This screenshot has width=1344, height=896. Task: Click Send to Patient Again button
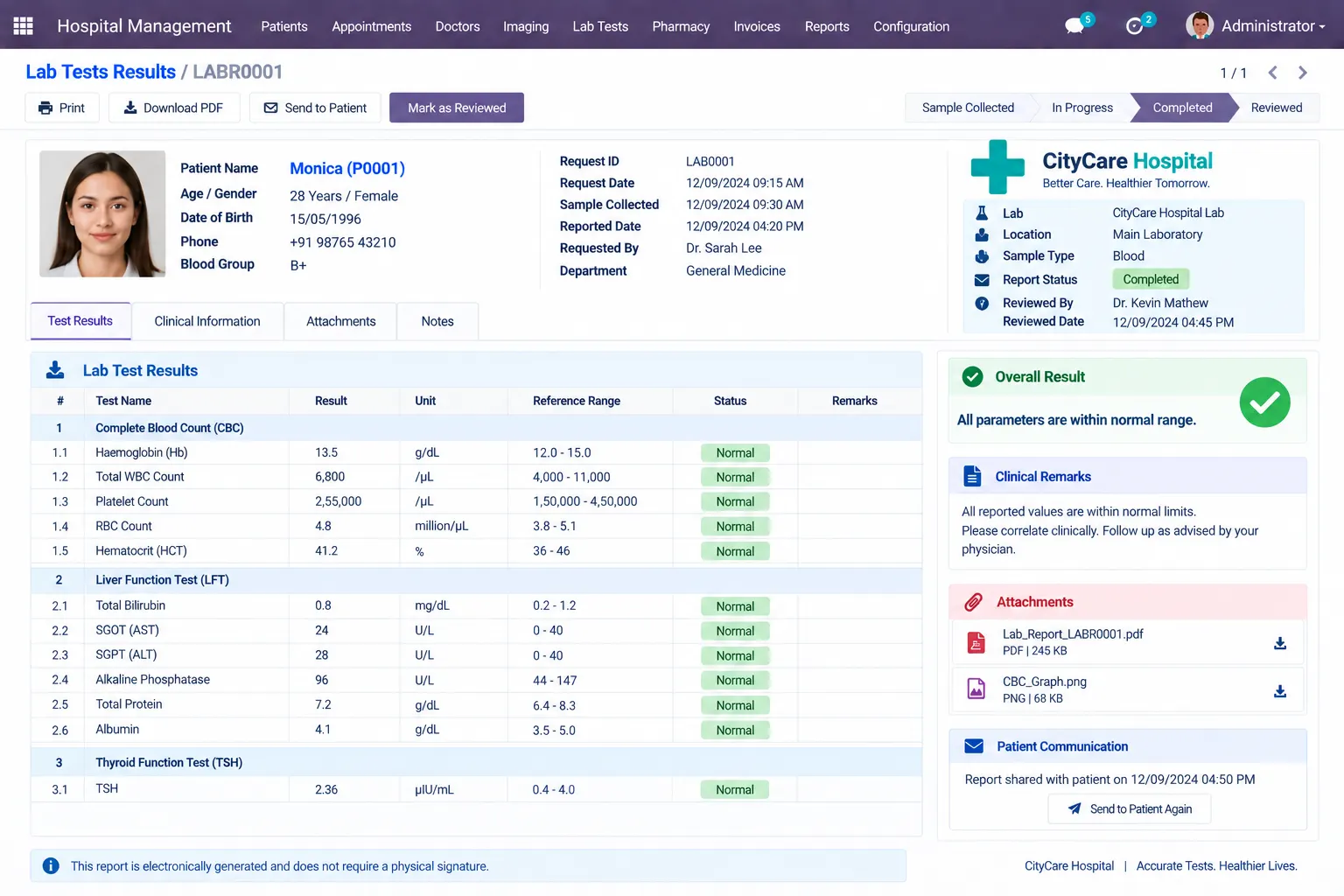point(1130,808)
